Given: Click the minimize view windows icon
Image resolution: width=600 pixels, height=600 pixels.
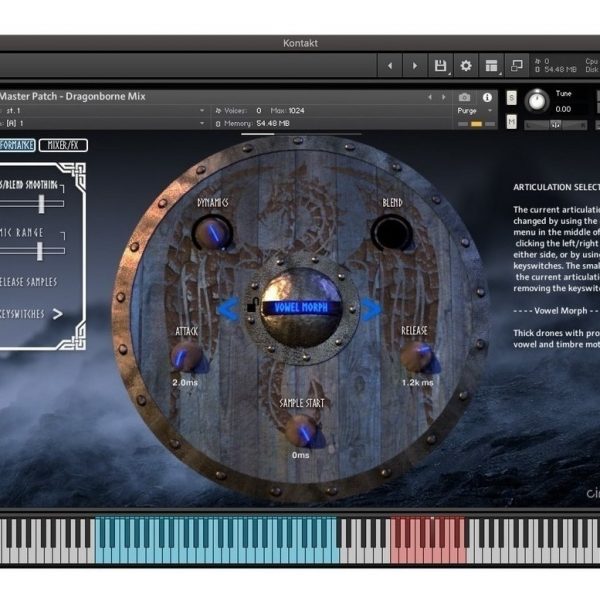Looking at the screenshot, I should (517, 66).
